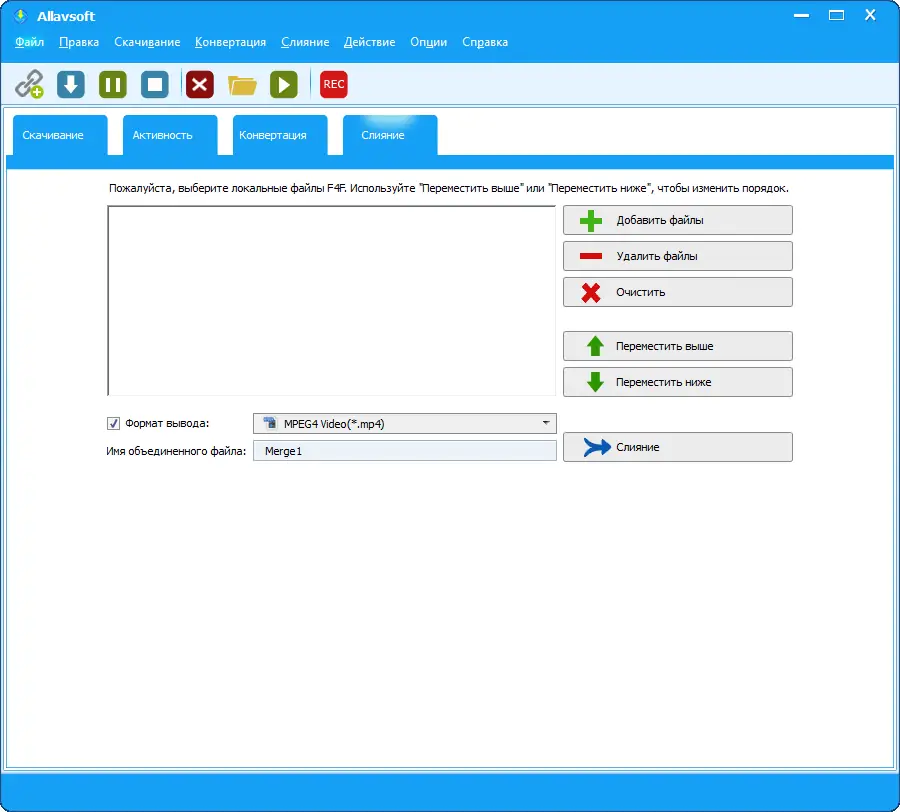Click the Merge1 file name input field
The image size is (900, 812).
tap(405, 451)
